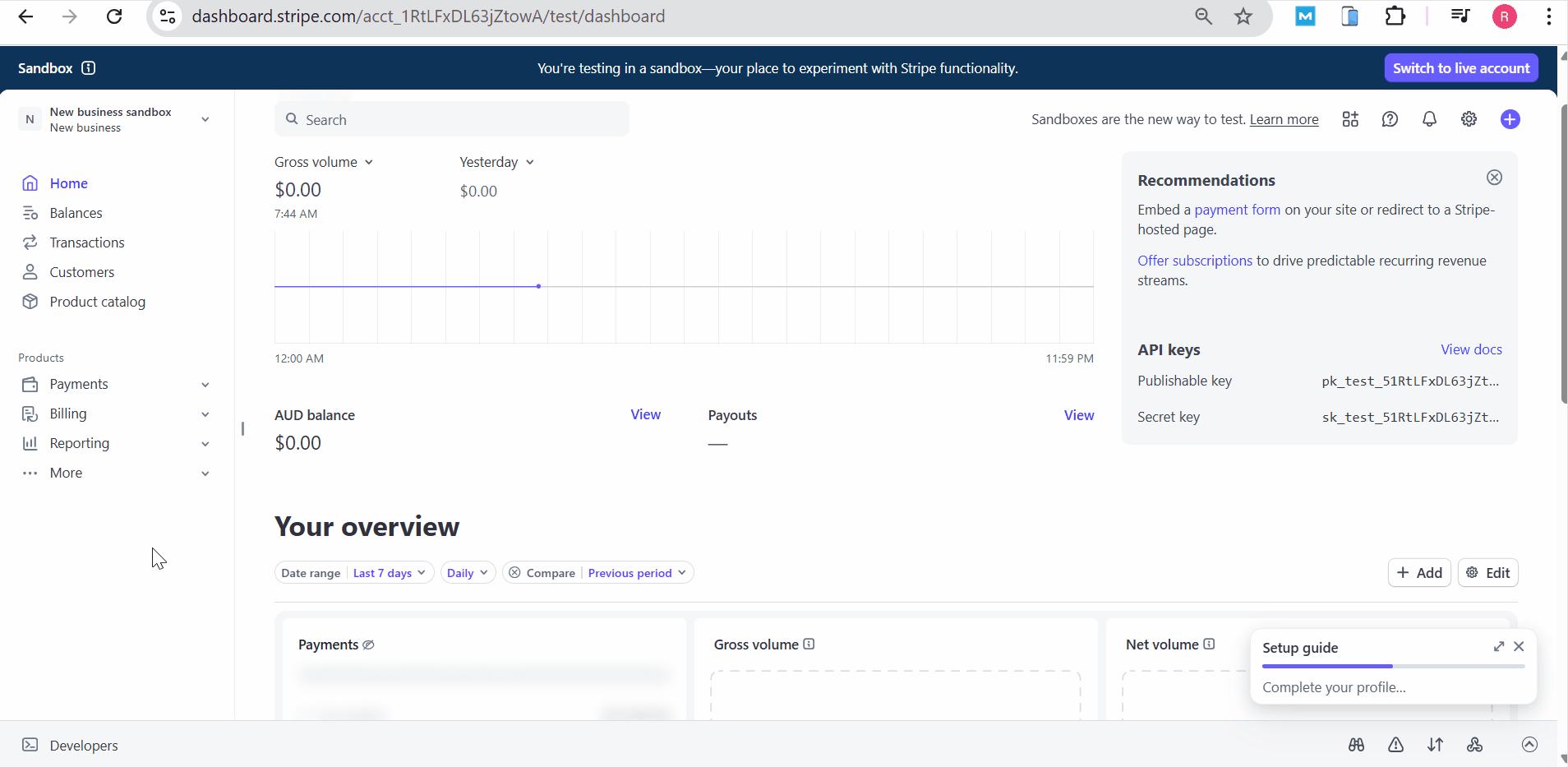Click the Payments hidden eye icon

(x=368, y=645)
